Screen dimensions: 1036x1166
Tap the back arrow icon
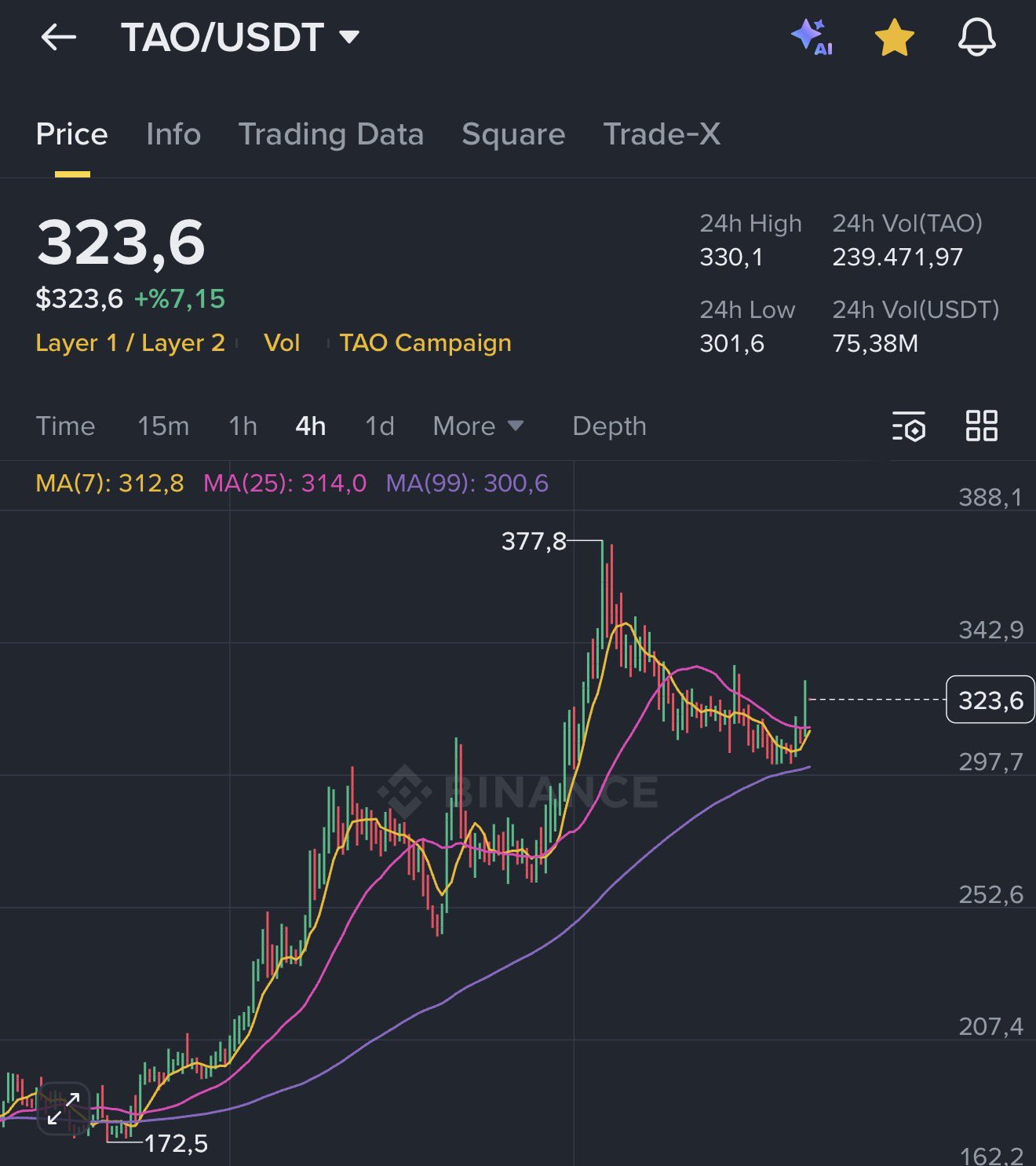click(59, 37)
